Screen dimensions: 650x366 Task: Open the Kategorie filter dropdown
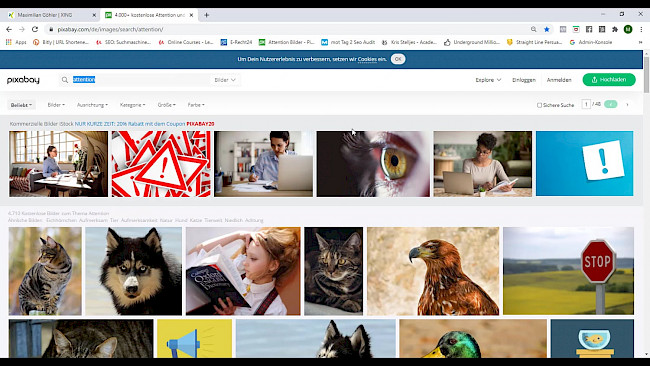pyautogui.click(x=133, y=105)
